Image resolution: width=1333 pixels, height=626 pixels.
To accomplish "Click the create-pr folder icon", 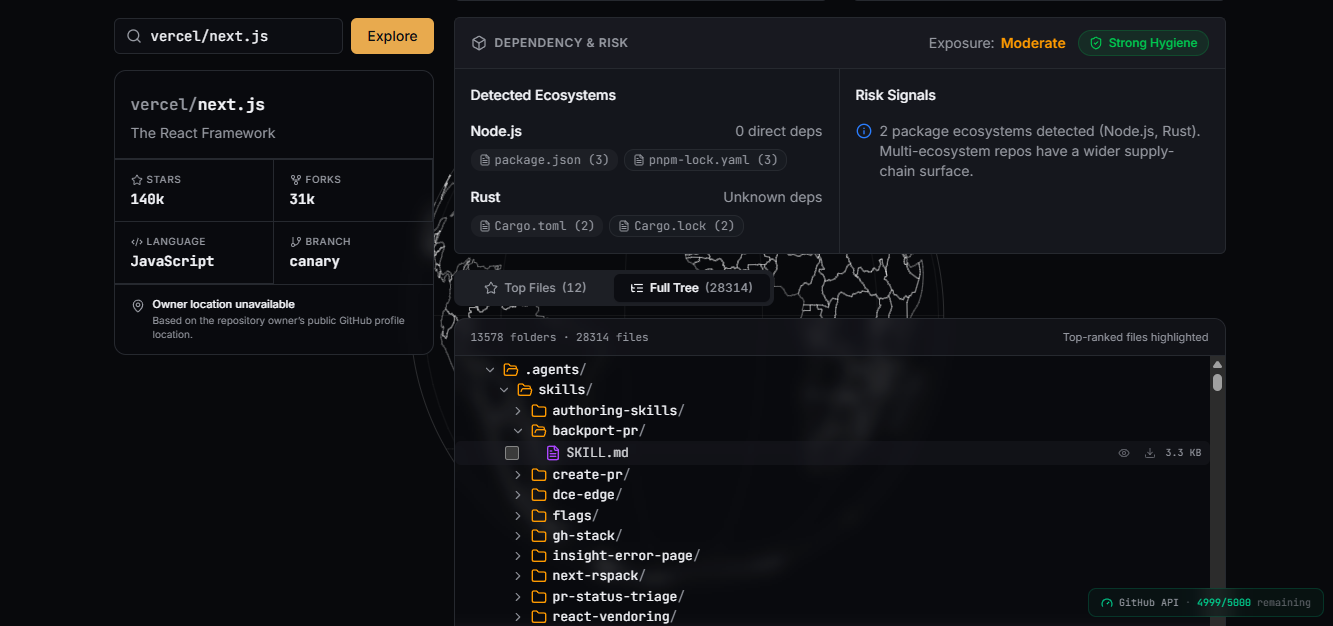I will [x=539, y=475].
